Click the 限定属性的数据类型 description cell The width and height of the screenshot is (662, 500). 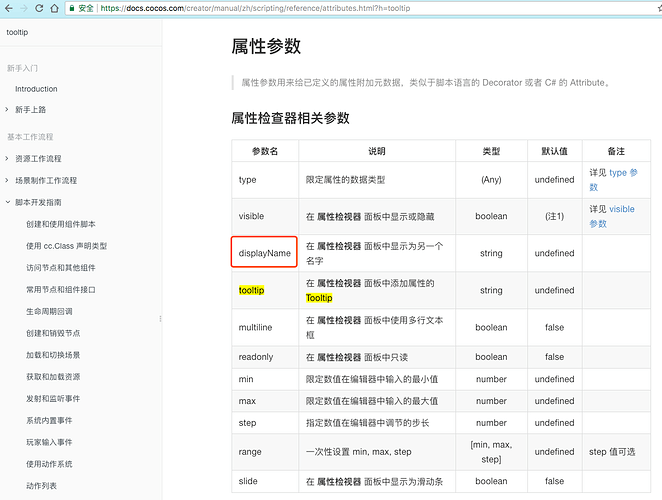[x=377, y=179]
